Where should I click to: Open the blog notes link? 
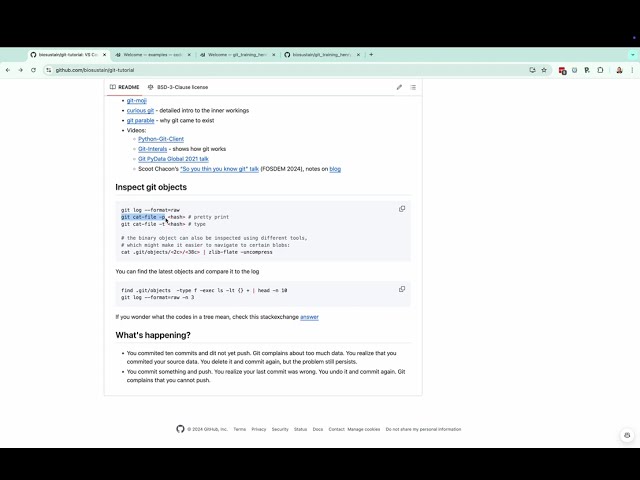(335, 169)
